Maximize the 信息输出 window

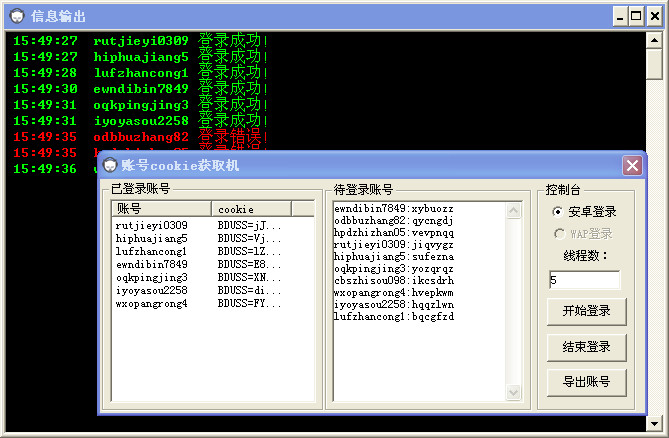636,17
